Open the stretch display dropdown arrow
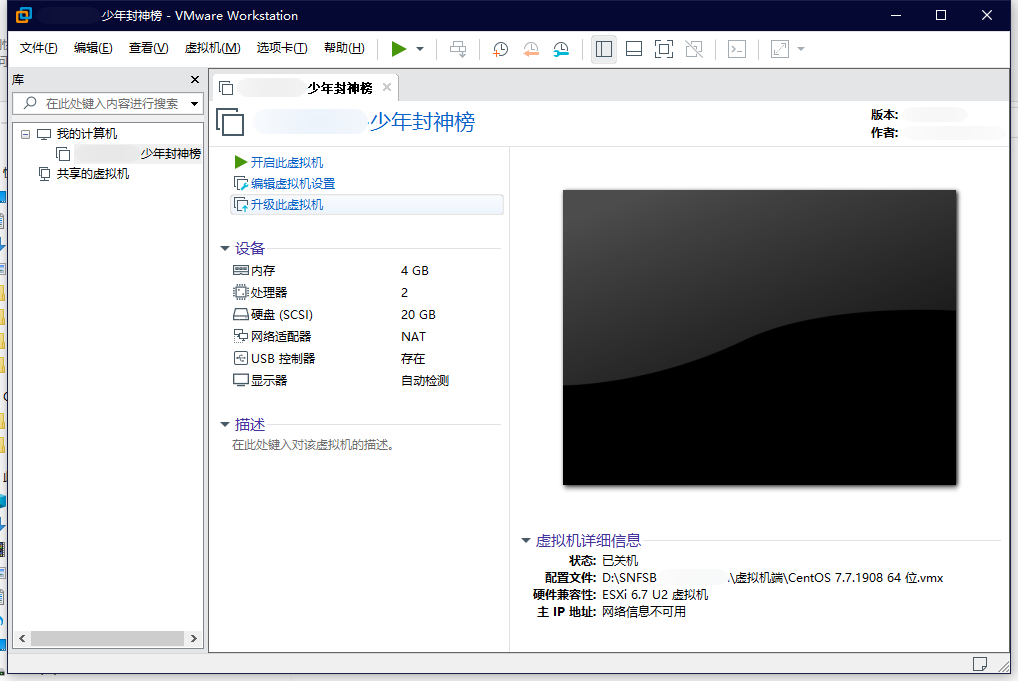 [x=801, y=49]
